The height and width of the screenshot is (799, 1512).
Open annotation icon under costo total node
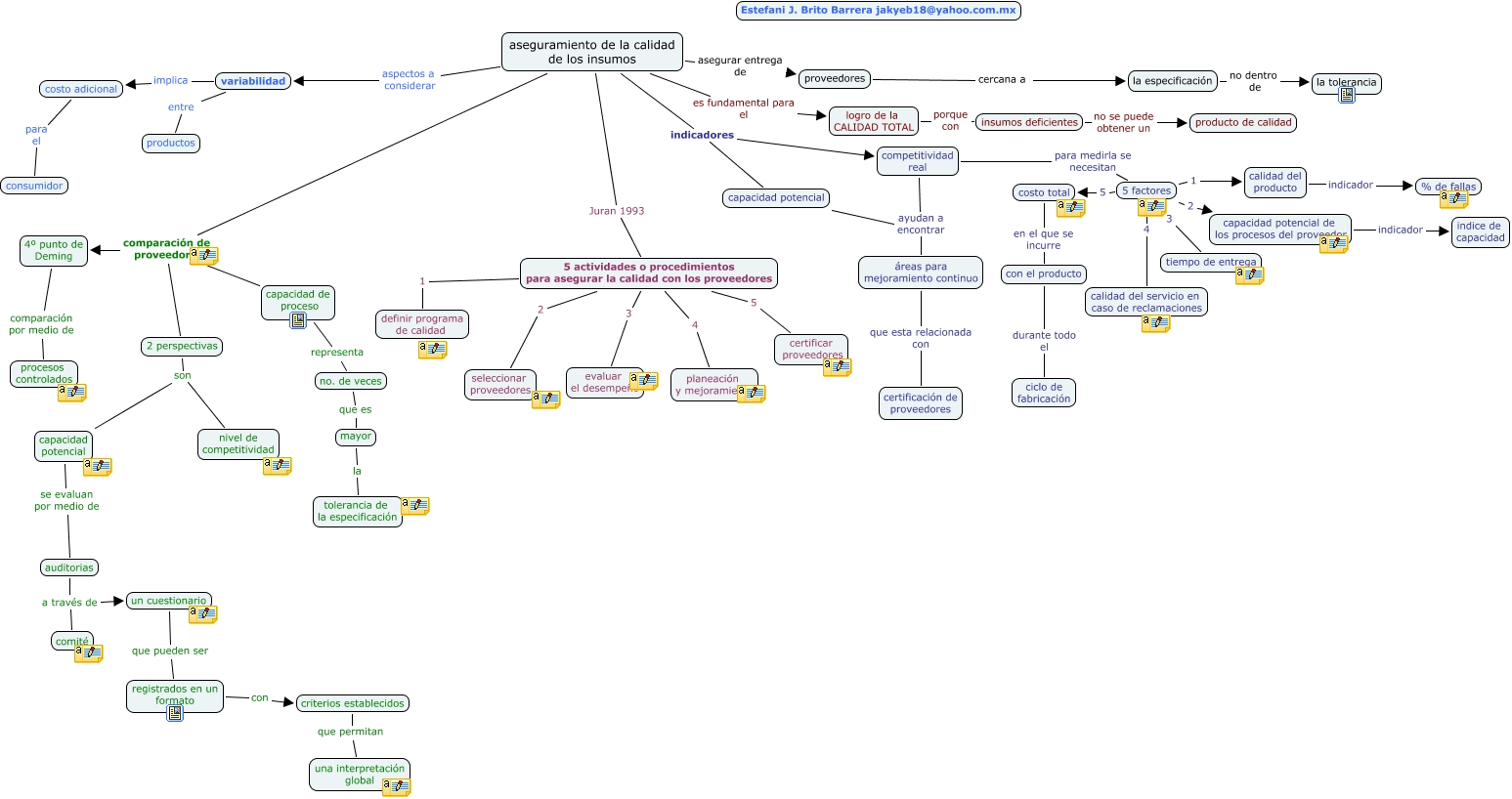click(1070, 207)
